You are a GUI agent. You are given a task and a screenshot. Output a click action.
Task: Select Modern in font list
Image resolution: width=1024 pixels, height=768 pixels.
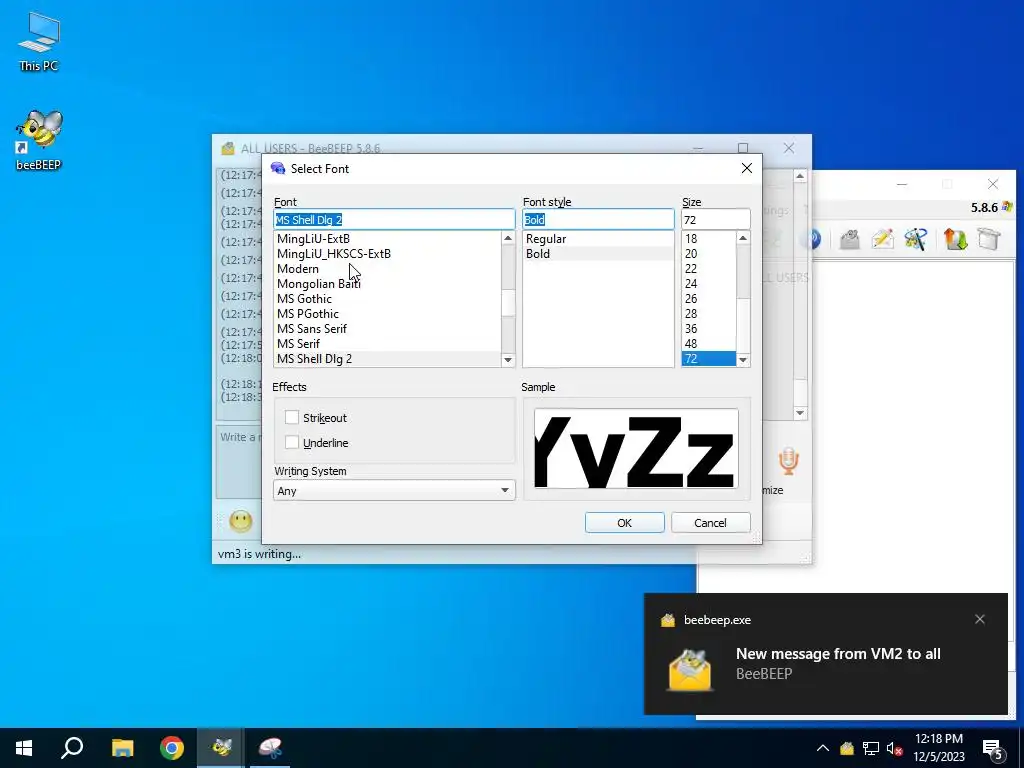click(x=387, y=268)
